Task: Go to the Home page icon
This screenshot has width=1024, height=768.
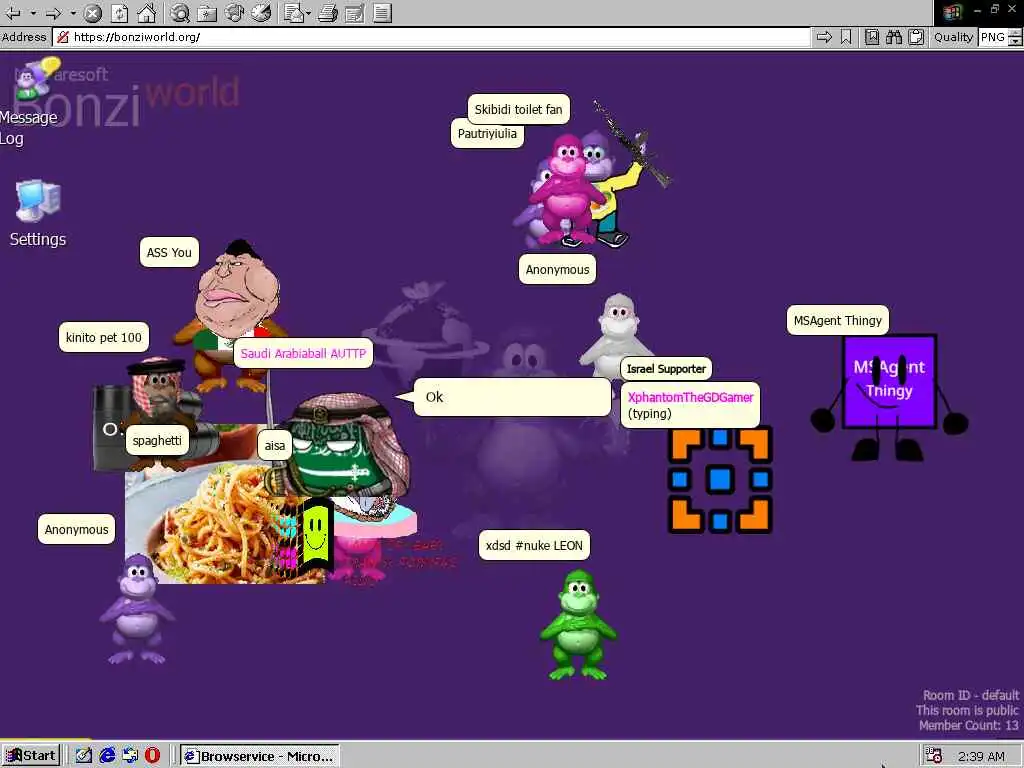Action: point(147,12)
